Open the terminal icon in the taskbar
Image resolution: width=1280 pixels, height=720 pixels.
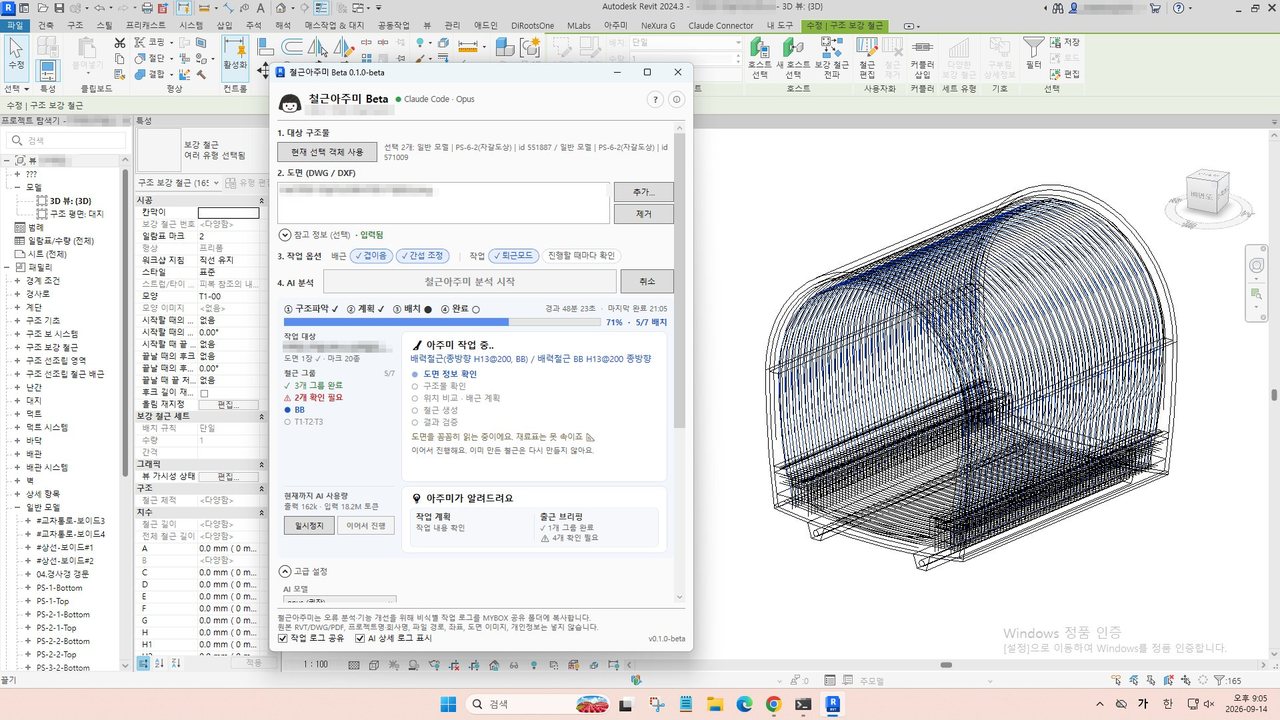click(803, 704)
